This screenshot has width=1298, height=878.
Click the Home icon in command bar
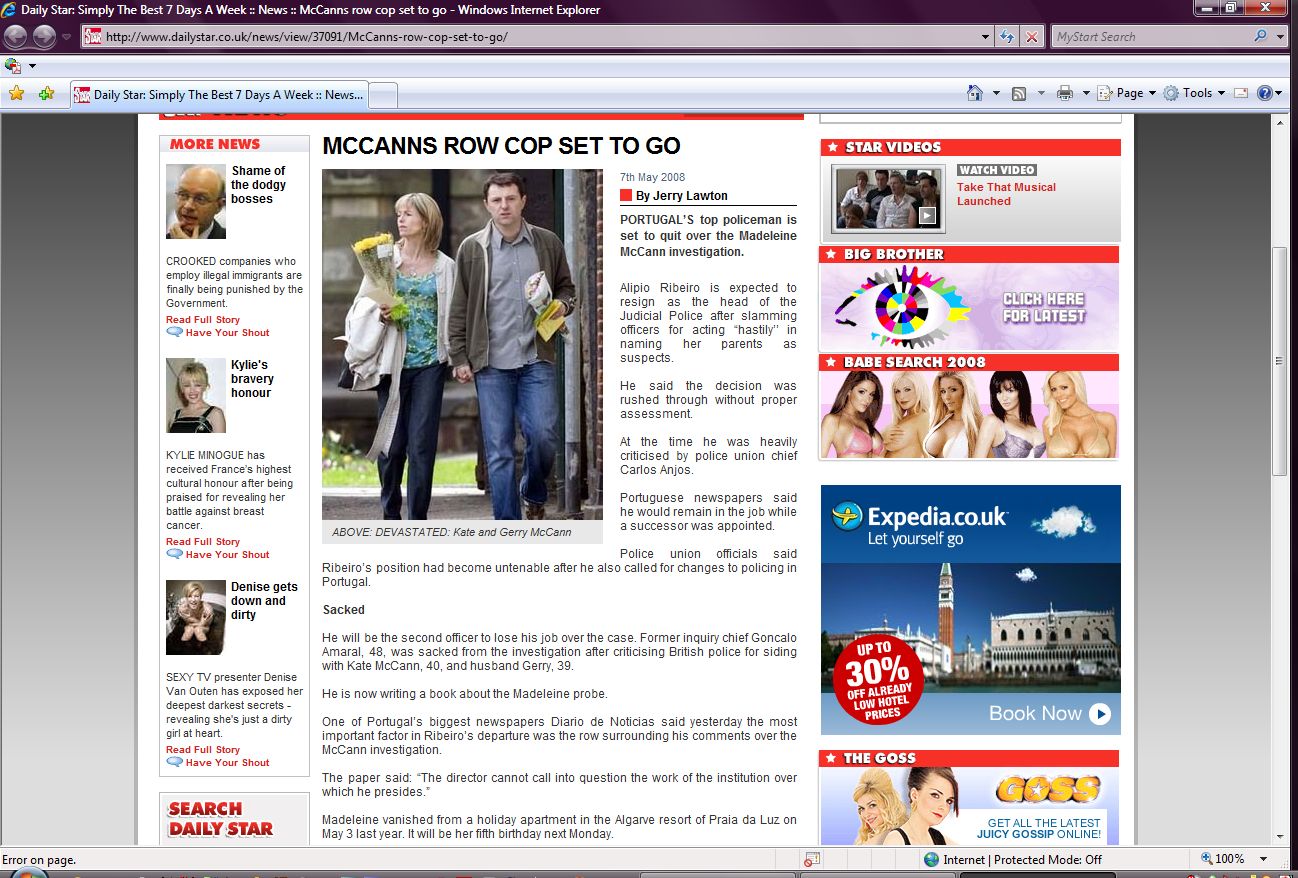pos(975,93)
